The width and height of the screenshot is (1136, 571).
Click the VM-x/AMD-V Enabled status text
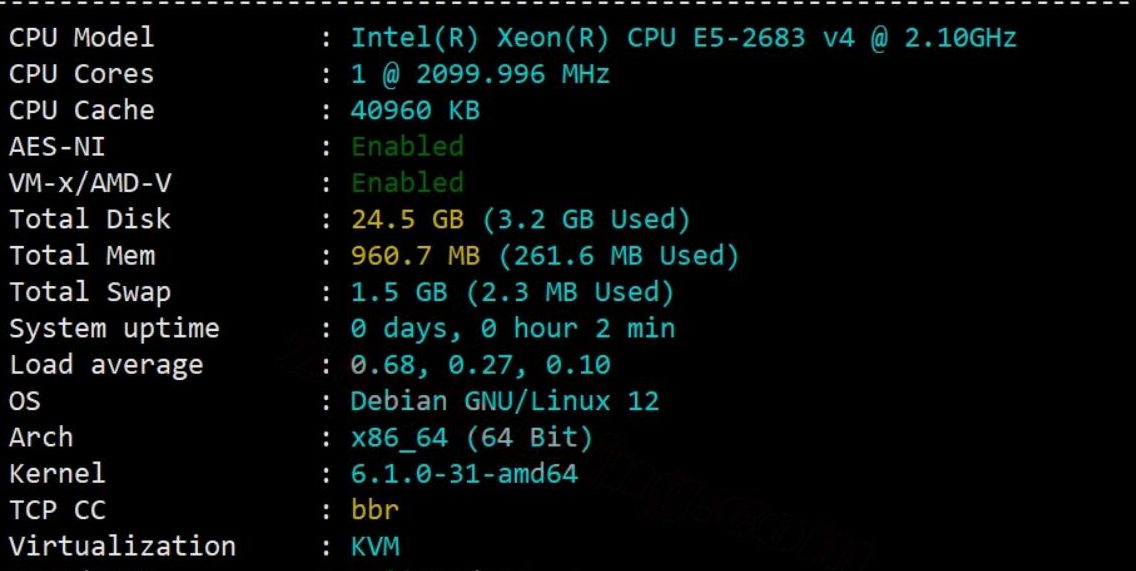(x=407, y=183)
